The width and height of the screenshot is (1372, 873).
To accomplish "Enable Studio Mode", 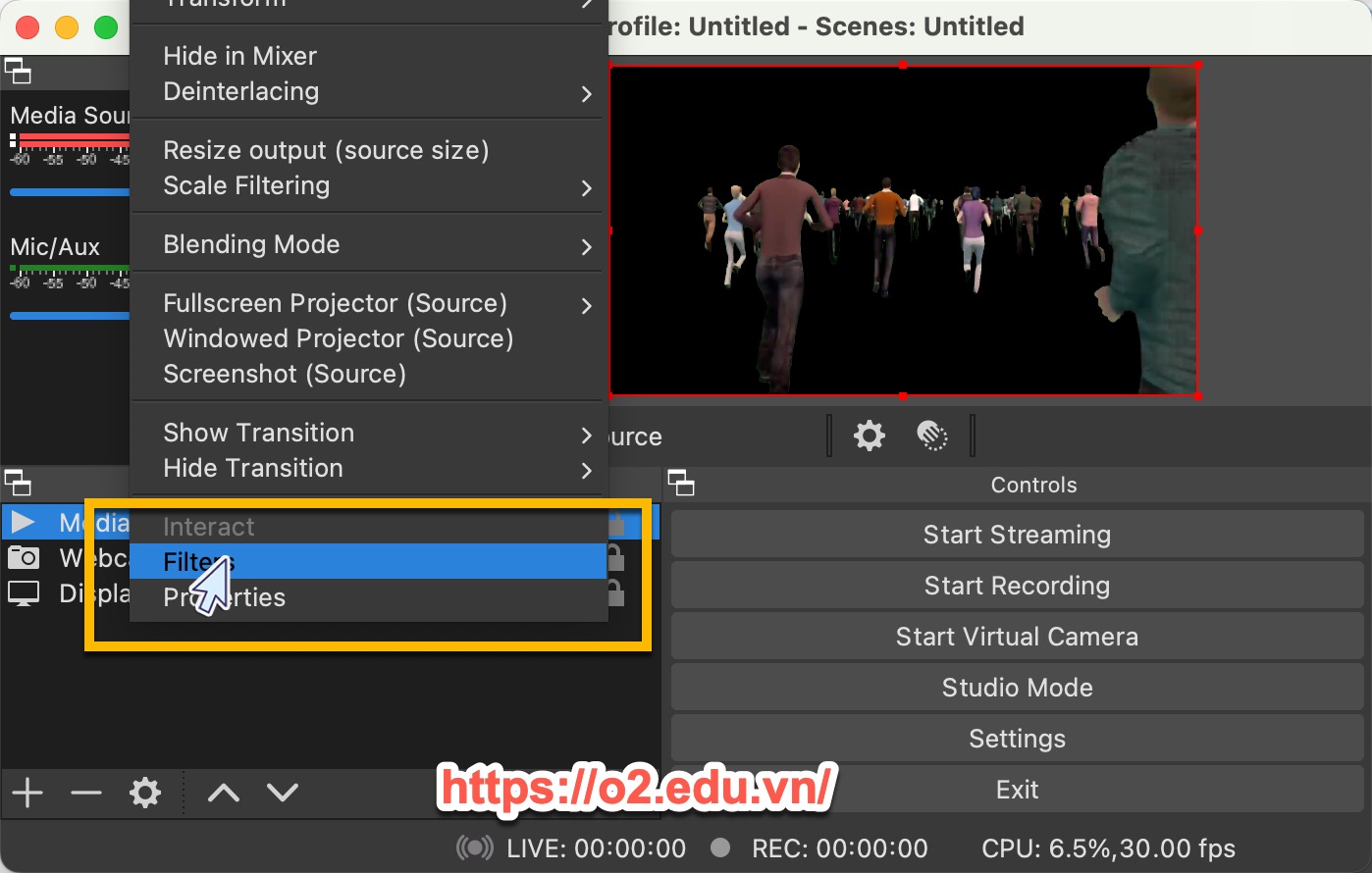I will click(1017, 688).
